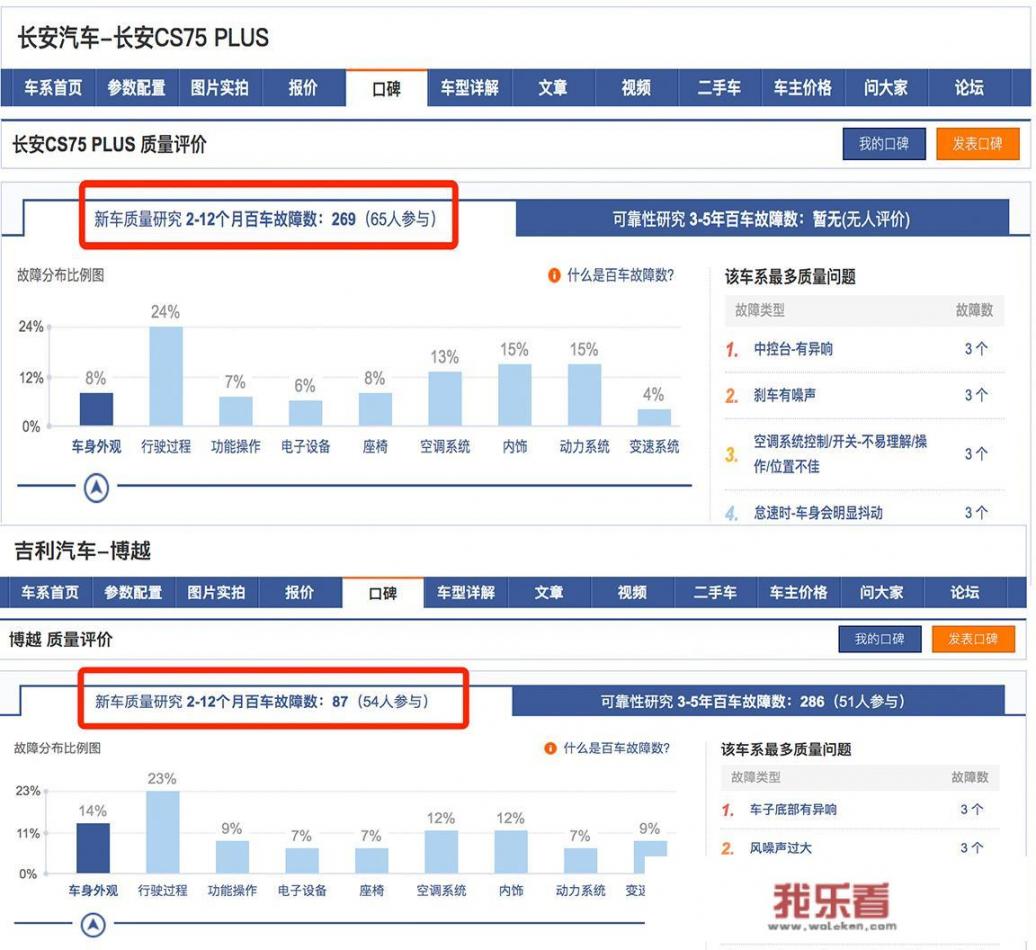1036x950 pixels.
Task: Select 功能操作 category label in 博越 chart
Action: (233, 891)
